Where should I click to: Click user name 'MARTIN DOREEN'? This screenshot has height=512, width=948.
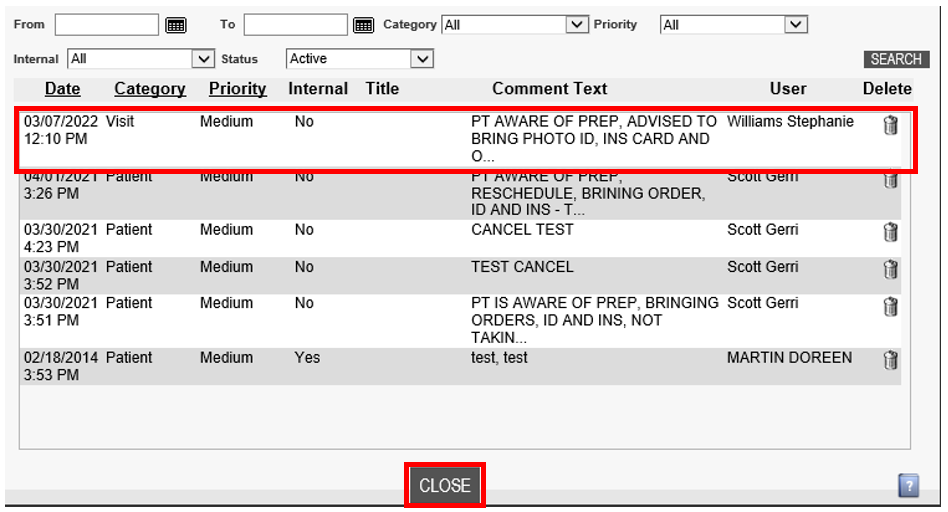(789, 358)
